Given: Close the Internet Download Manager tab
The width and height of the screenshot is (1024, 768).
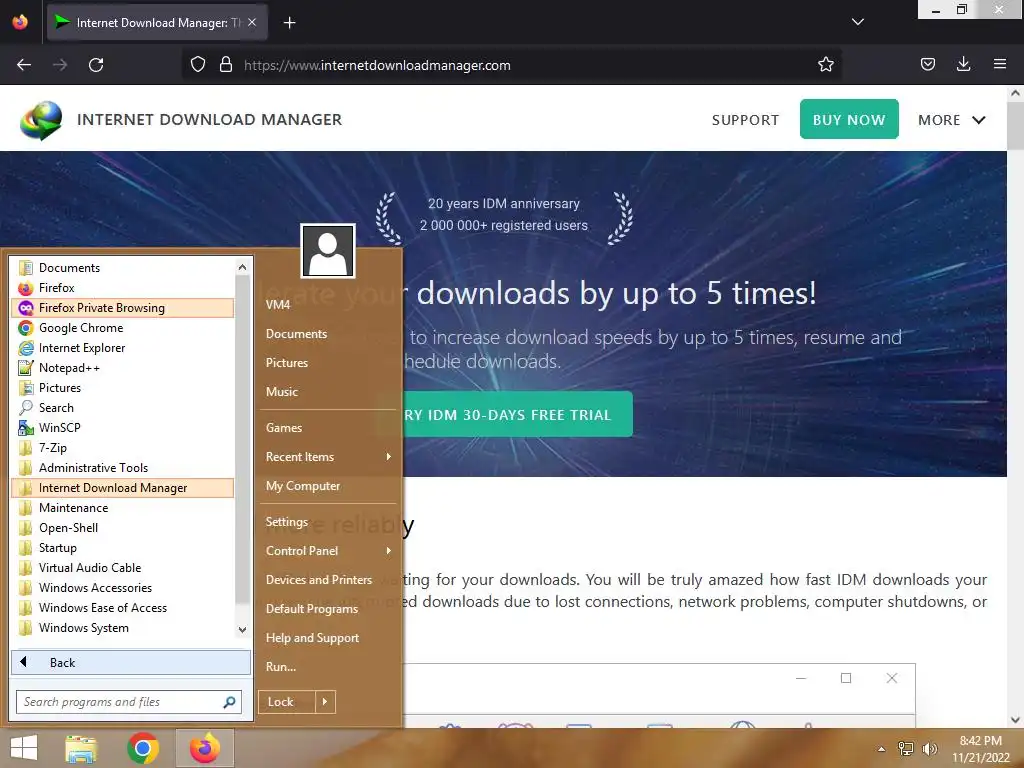Looking at the screenshot, I should pos(252,23).
